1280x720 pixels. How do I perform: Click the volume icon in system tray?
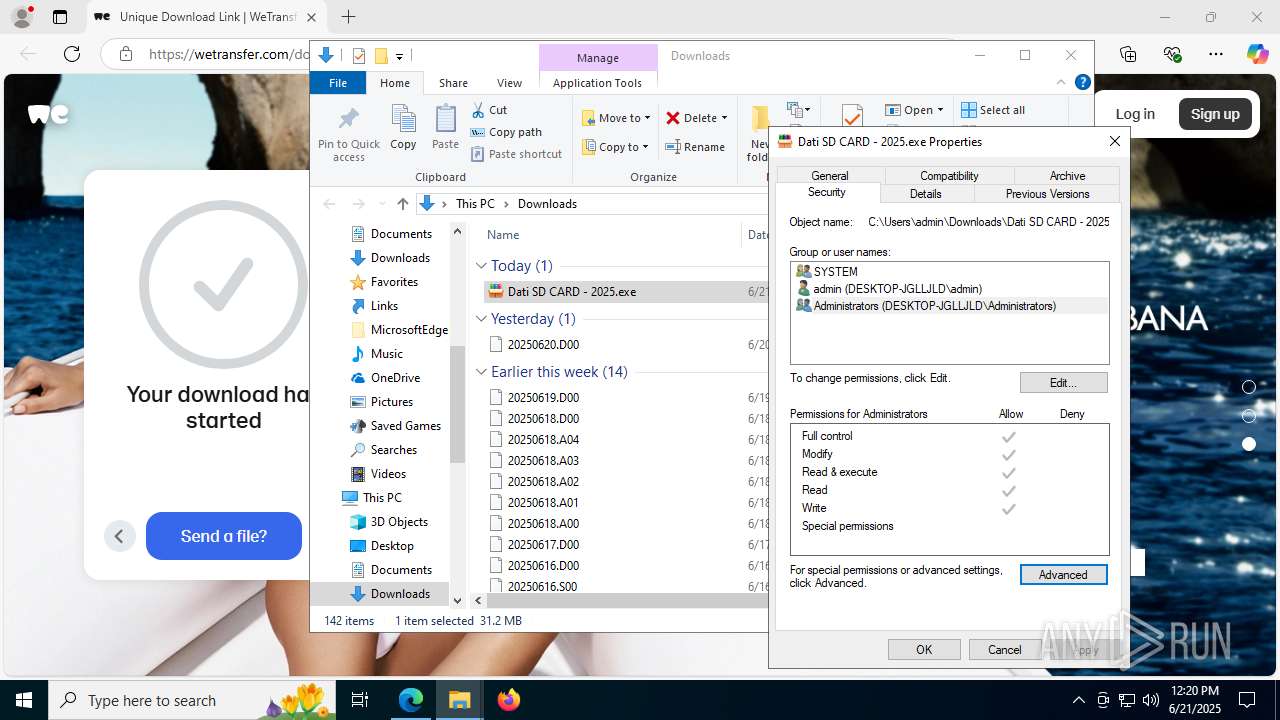[1150, 700]
